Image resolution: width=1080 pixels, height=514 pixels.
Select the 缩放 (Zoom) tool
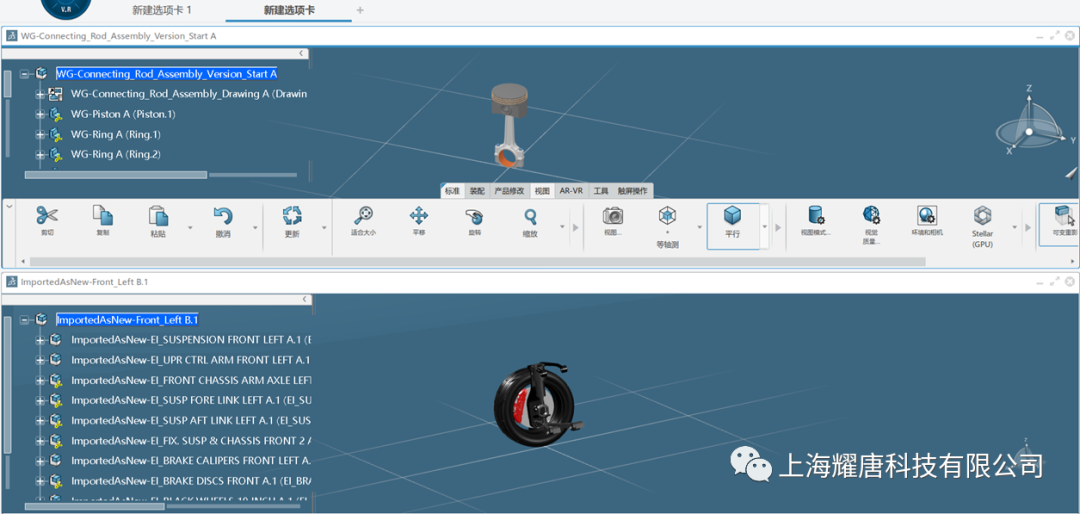pyautogui.click(x=530, y=216)
